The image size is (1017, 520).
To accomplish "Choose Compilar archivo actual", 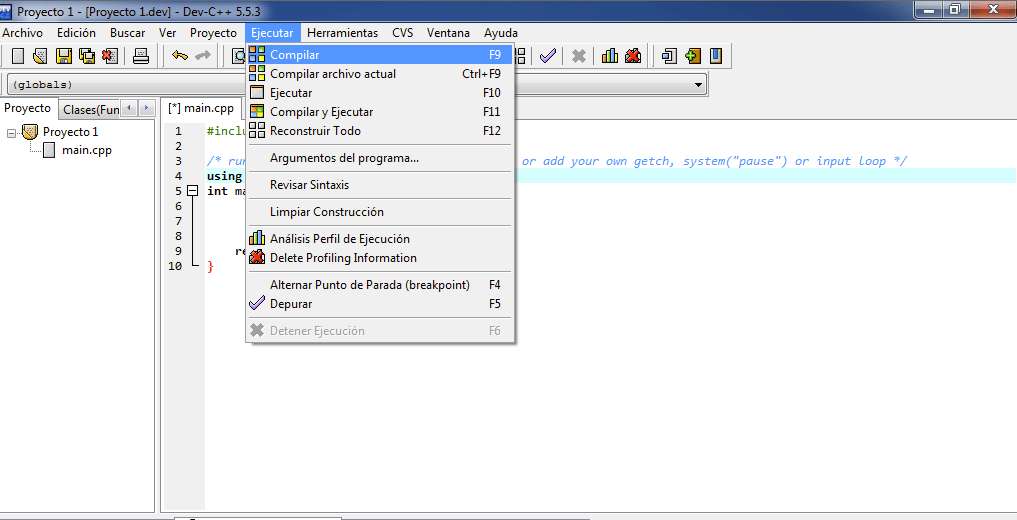I will pos(380,74).
